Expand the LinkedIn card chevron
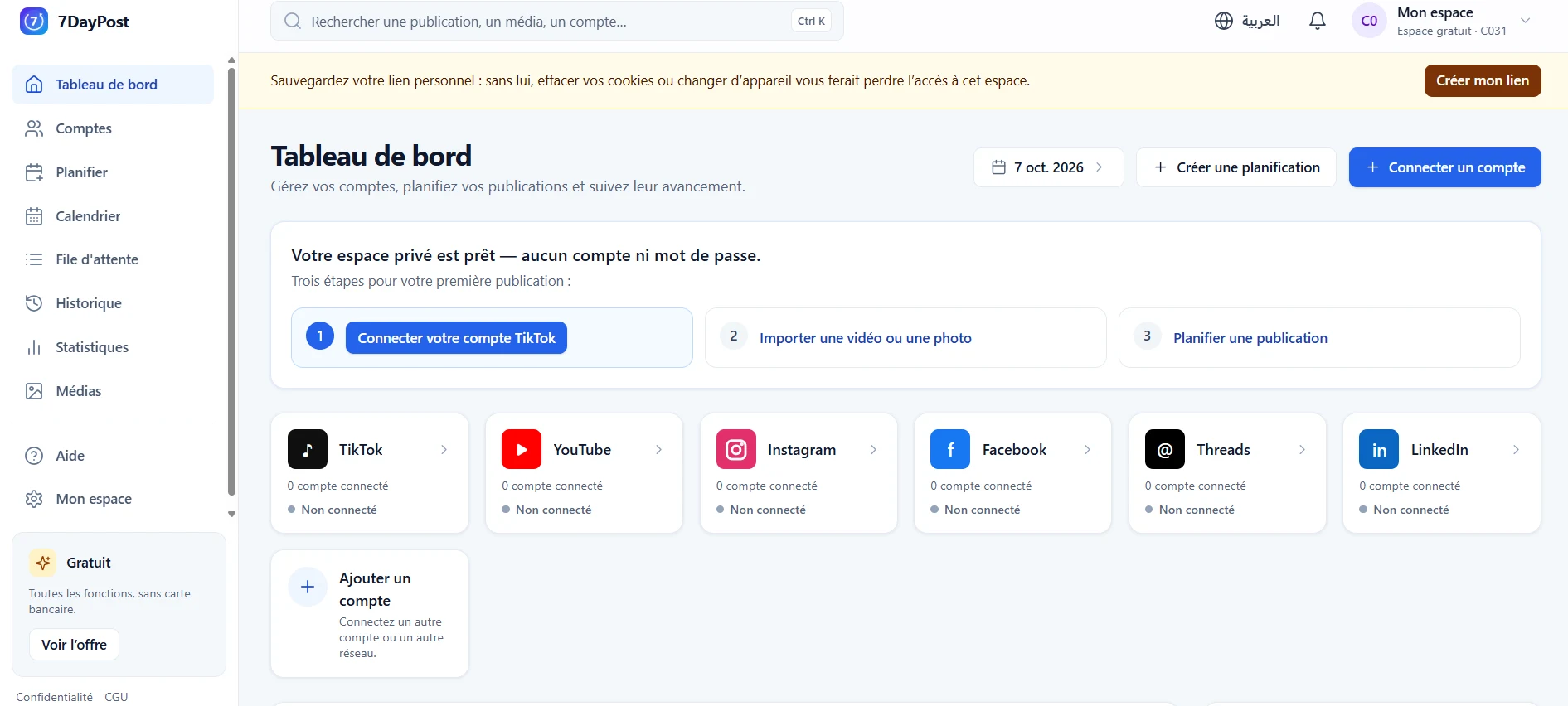 (x=1516, y=449)
